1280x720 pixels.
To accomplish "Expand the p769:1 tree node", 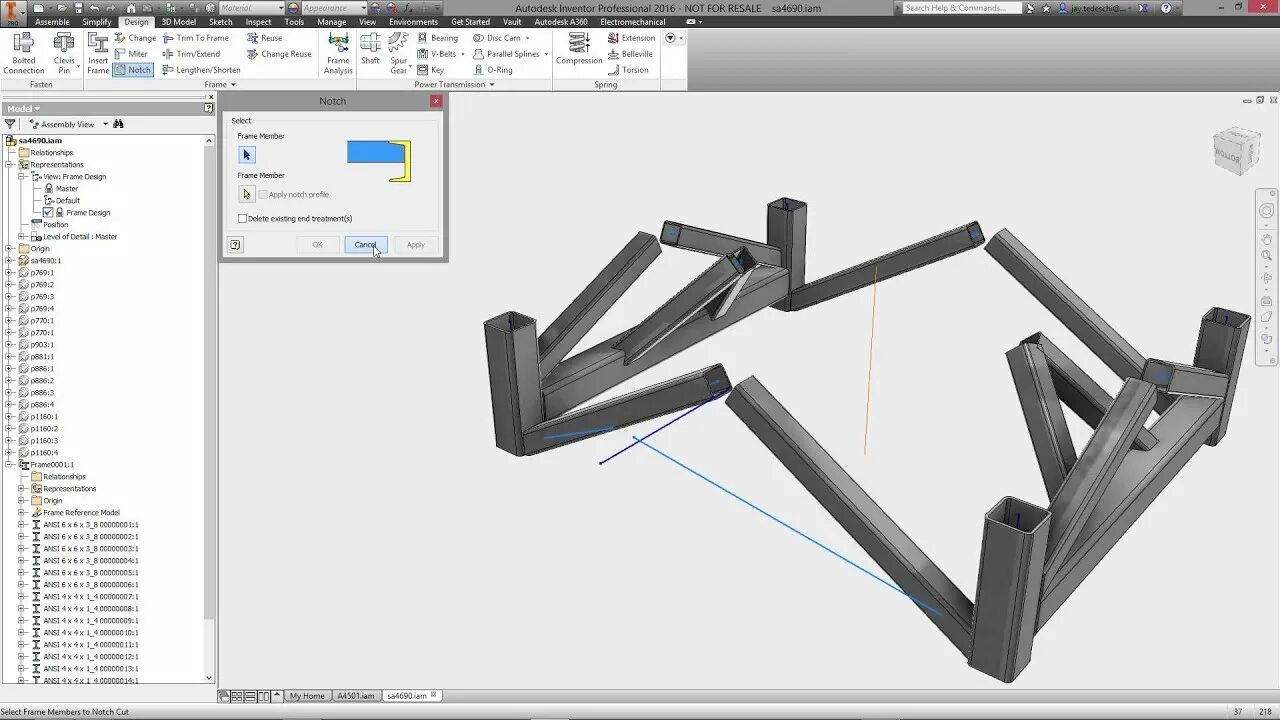I will (x=10, y=272).
